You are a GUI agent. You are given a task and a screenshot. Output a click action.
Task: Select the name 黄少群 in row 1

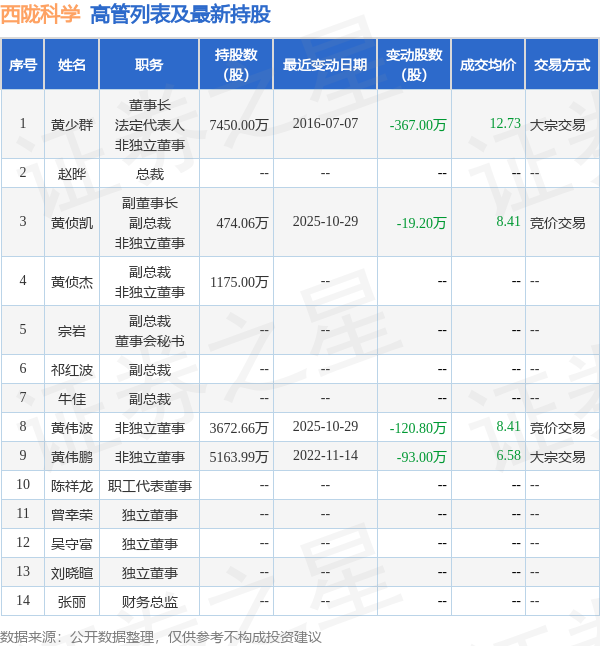coord(72,124)
